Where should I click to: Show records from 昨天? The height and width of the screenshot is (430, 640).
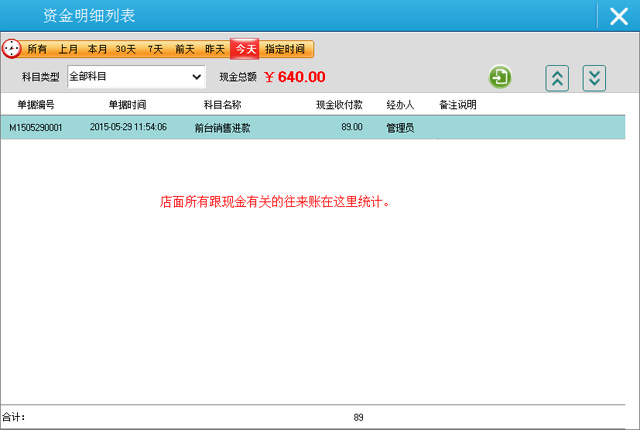point(215,49)
